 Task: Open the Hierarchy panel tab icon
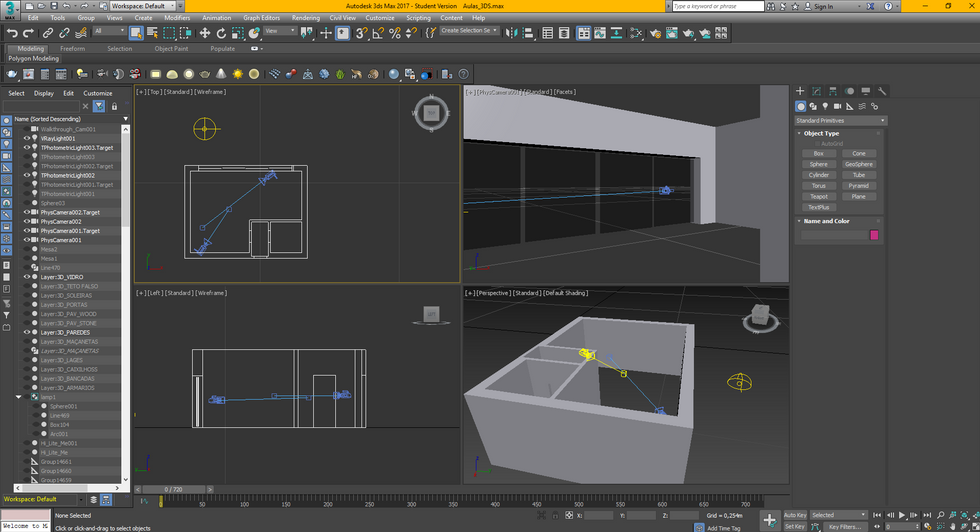tap(832, 91)
